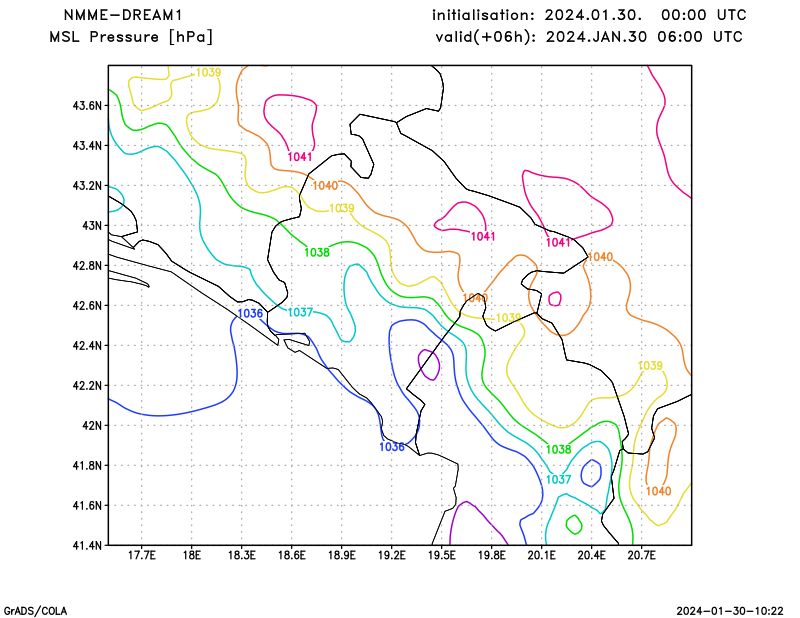The width and height of the screenshot is (800, 618).
Task: Click the 20.7E longitude label
Action: point(641,556)
